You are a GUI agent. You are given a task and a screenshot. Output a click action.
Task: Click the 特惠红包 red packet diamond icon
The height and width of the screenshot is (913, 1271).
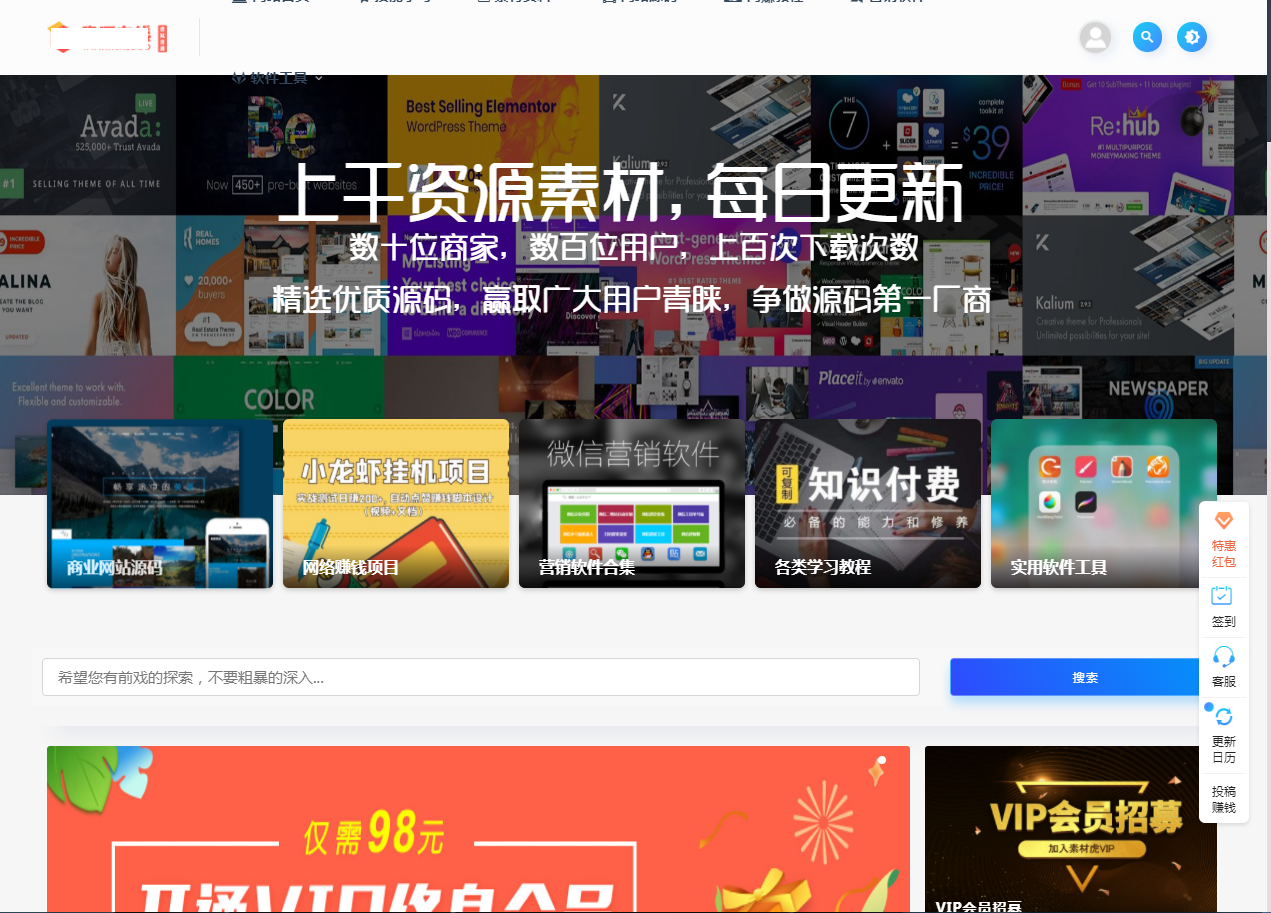tap(1223, 521)
